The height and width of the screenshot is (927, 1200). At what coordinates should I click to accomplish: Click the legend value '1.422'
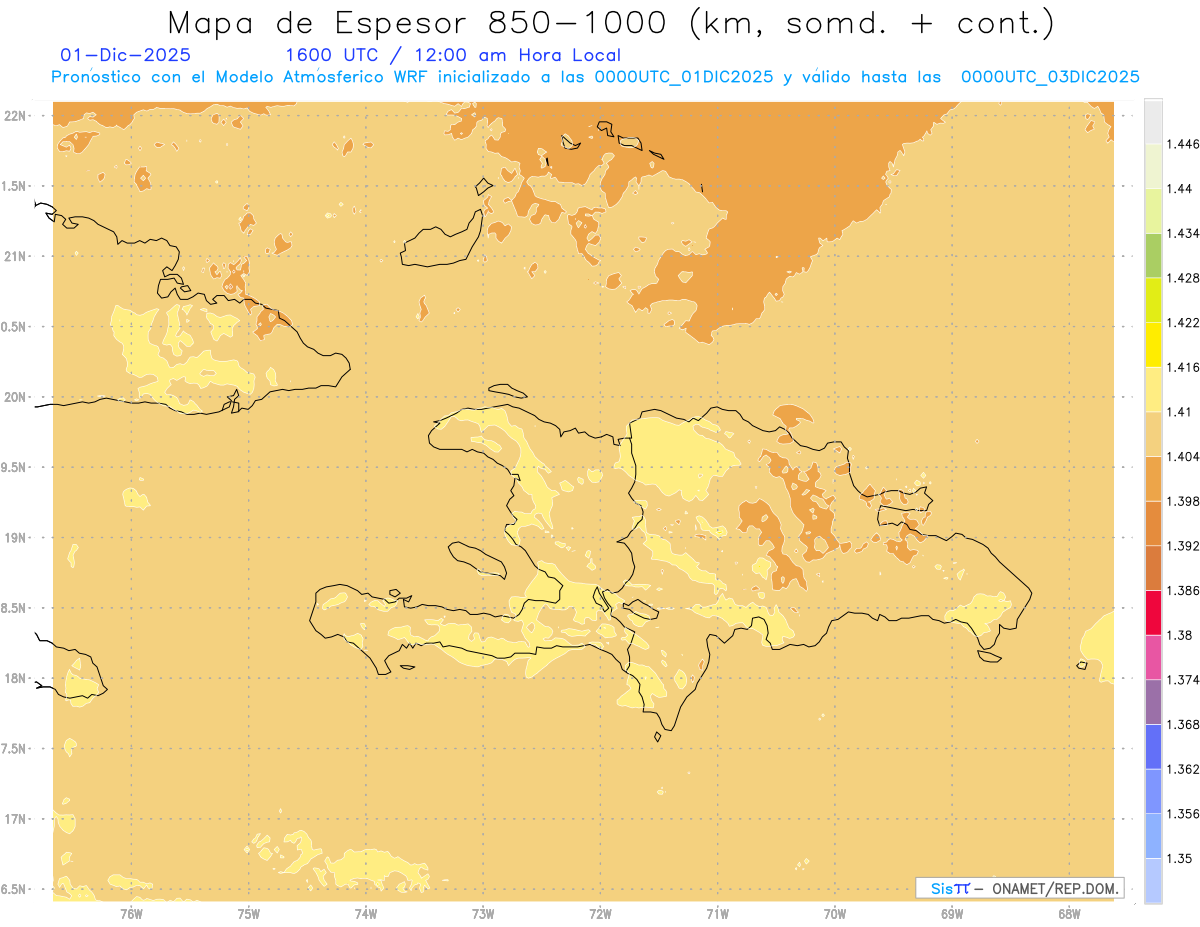(x=1183, y=322)
